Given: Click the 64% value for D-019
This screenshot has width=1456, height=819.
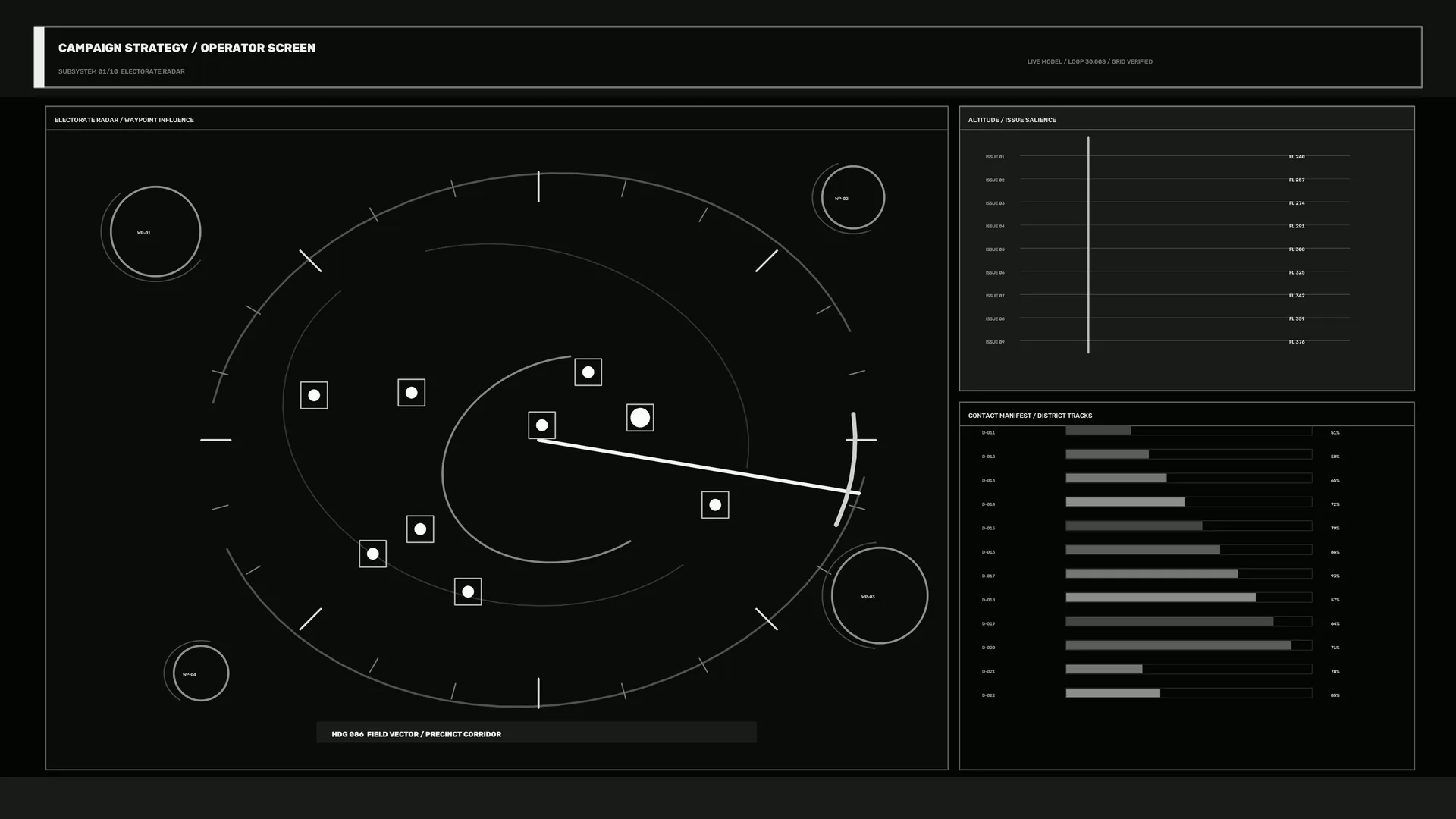Looking at the screenshot, I should click(x=1335, y=624).
